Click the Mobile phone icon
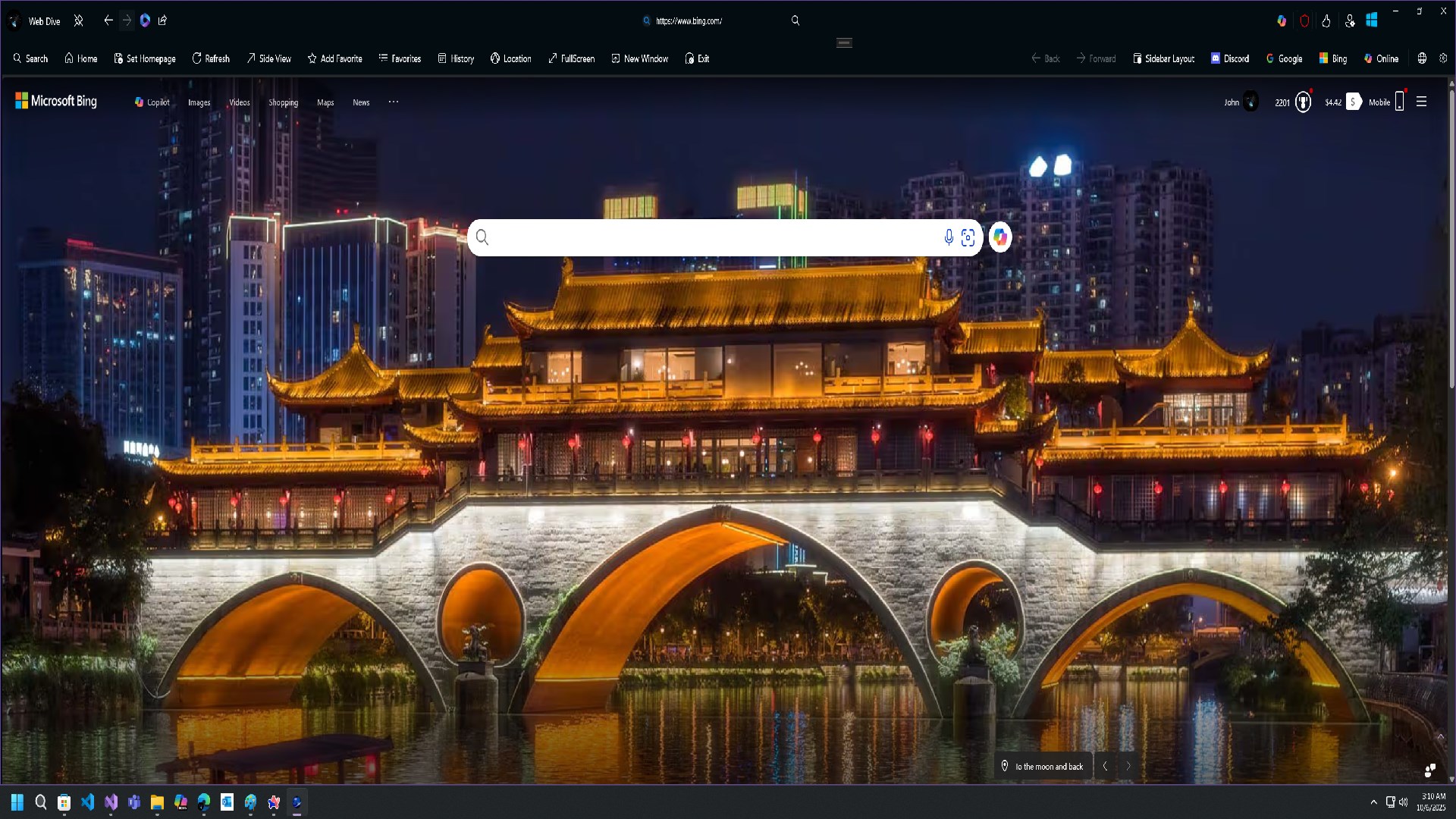The height and width of the screenshot is (819, 1456). pos(1399,102)
